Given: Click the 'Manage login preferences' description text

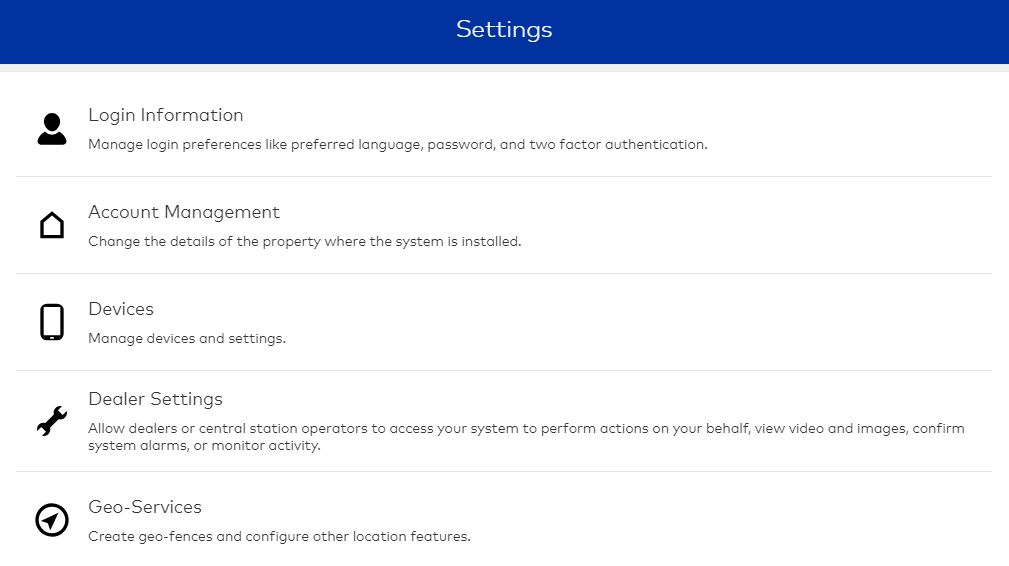Looking at the screenshot, I should click(398, 145).
